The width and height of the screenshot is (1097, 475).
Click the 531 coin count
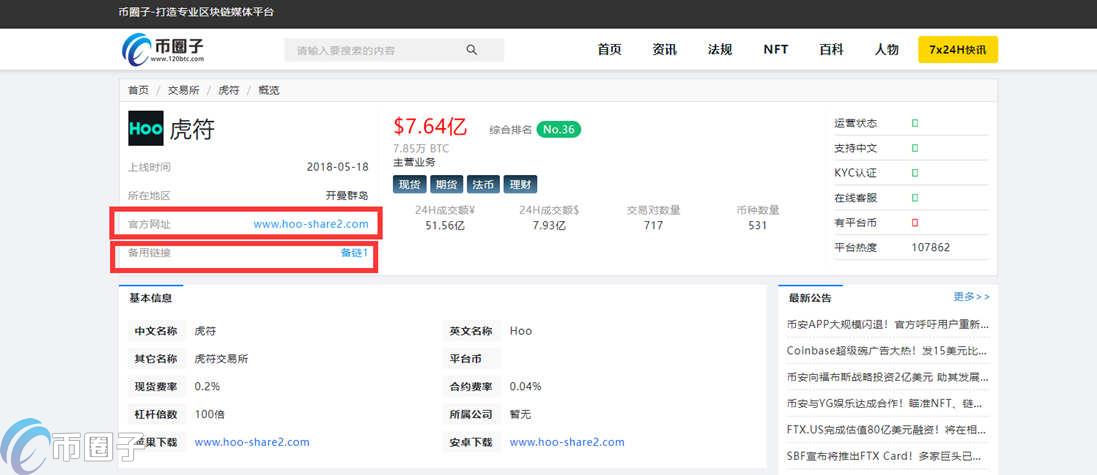click(758, 225)
